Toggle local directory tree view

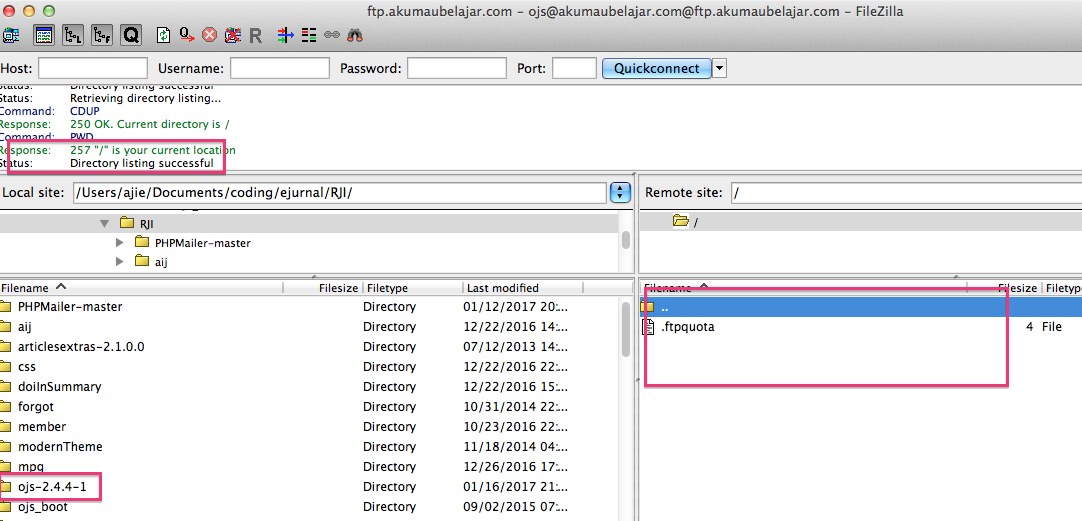coord(73,35)
